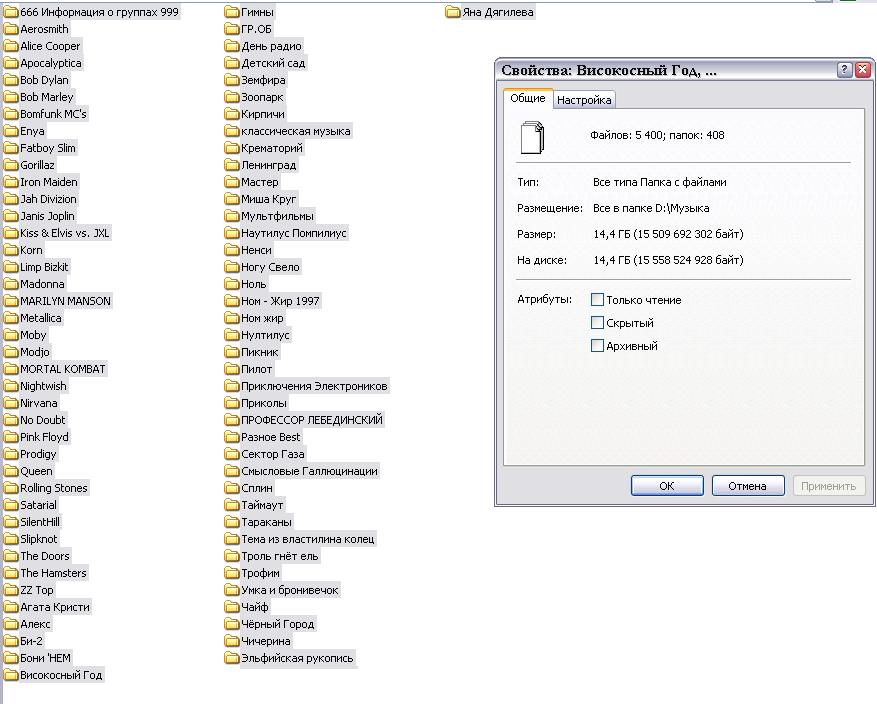Select the 'Смысловые Галлюцинации' folder name
Viewport: 877px width, 704px height.
[x=309, y=471]
